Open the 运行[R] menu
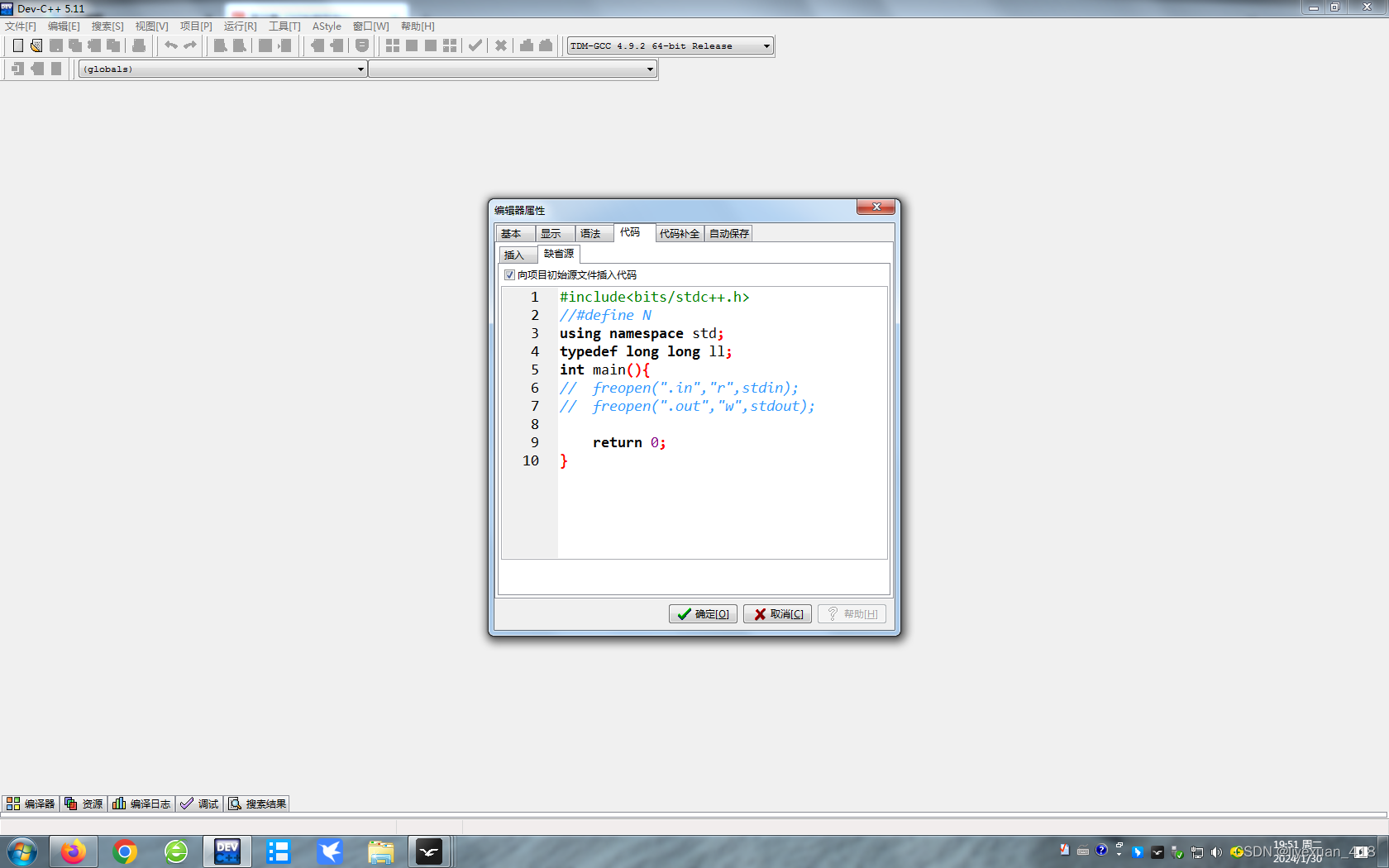 click(239, 26)
